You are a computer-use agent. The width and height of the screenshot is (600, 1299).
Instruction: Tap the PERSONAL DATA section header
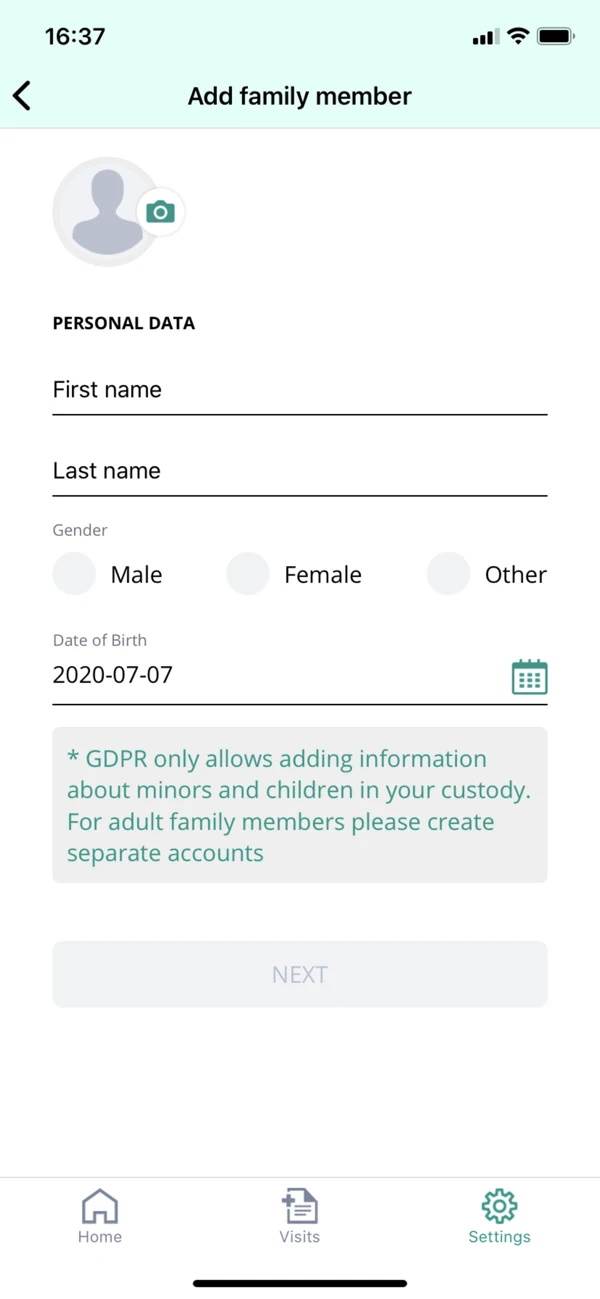click(x=124, y=322)
